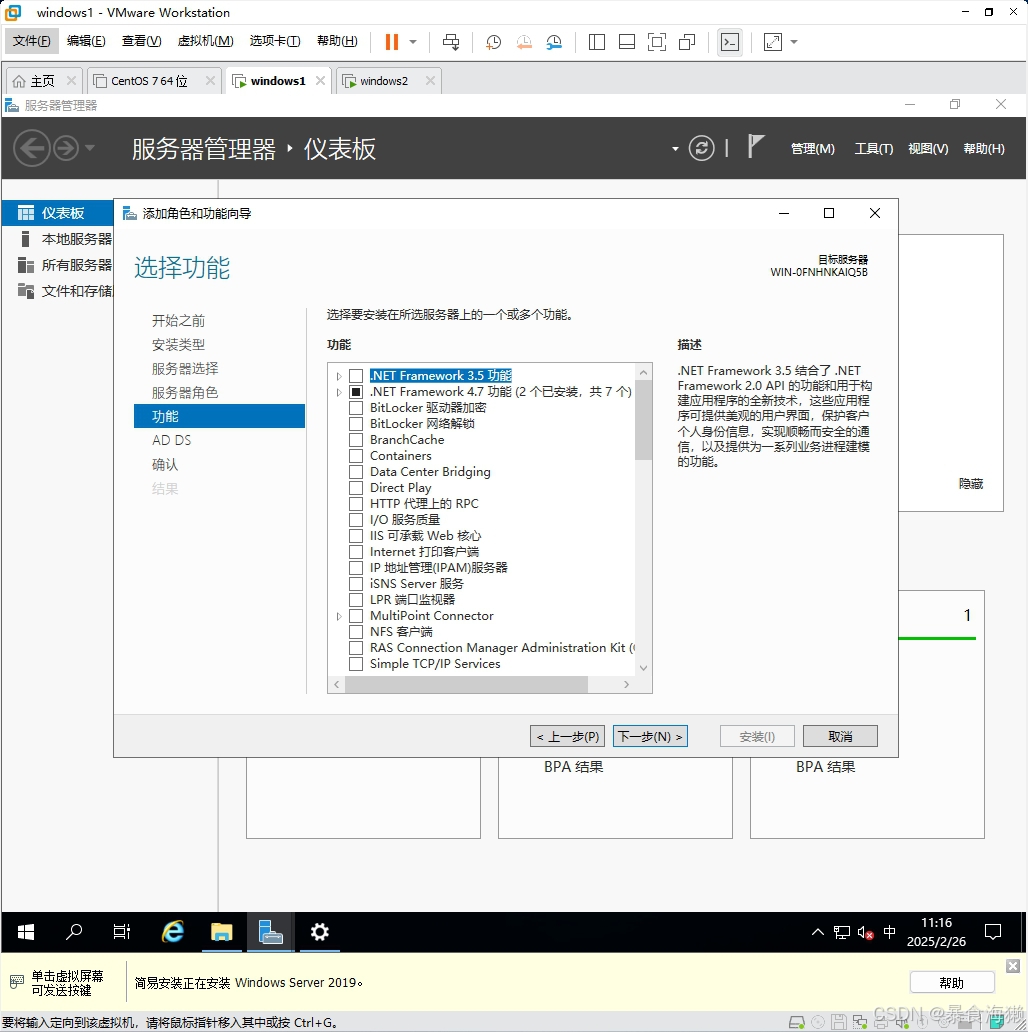
Task: Open the 查看(V) menu
Action: [x=141, y=41]
